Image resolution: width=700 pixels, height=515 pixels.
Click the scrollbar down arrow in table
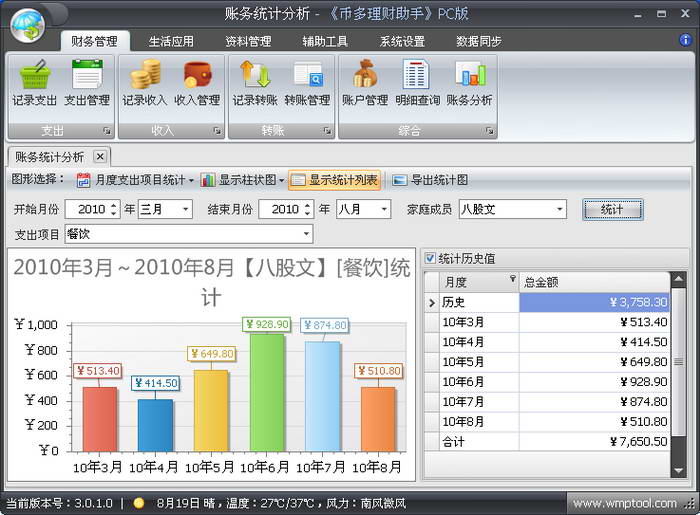(x=679, y=470)
